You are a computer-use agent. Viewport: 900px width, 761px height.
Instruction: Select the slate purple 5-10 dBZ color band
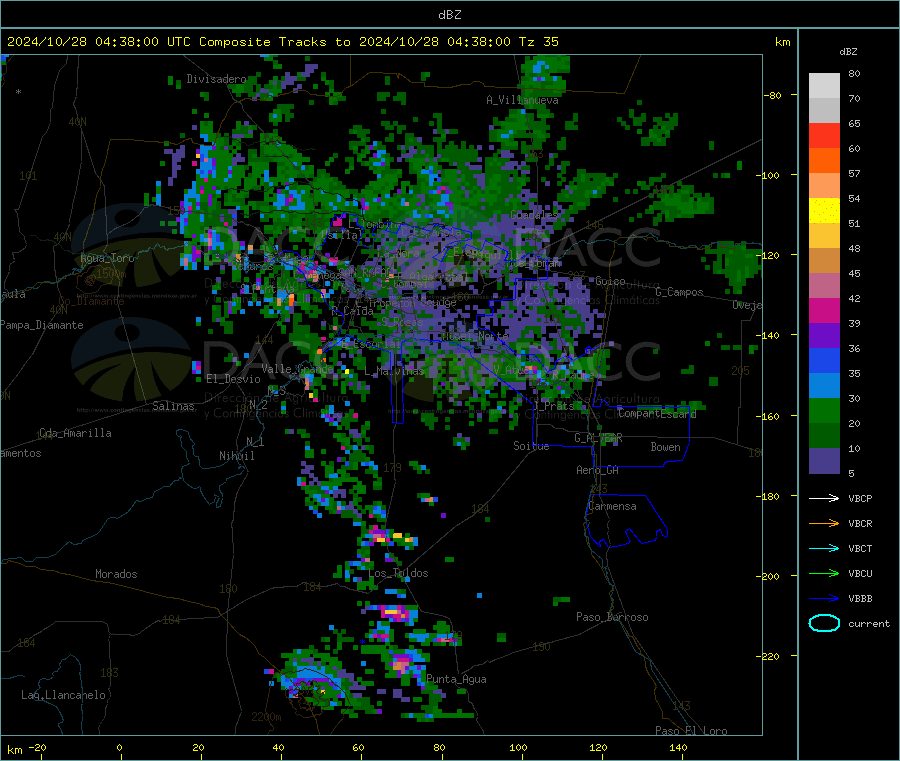tap(824, 461)
